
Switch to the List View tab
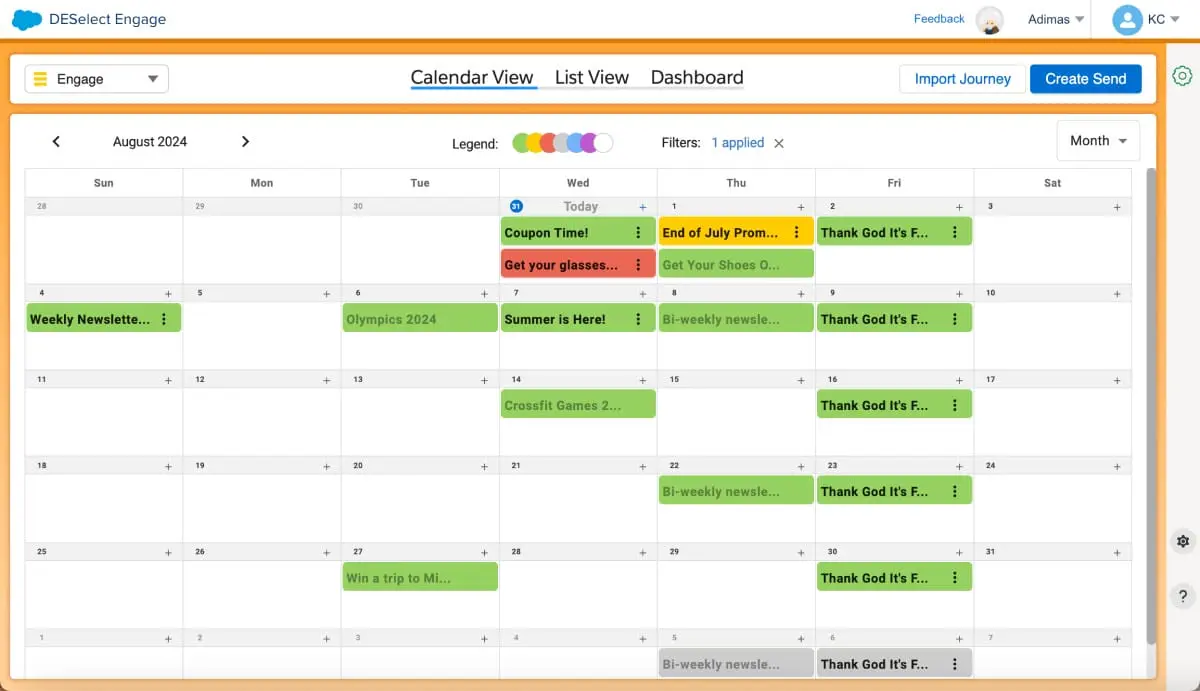591,78
